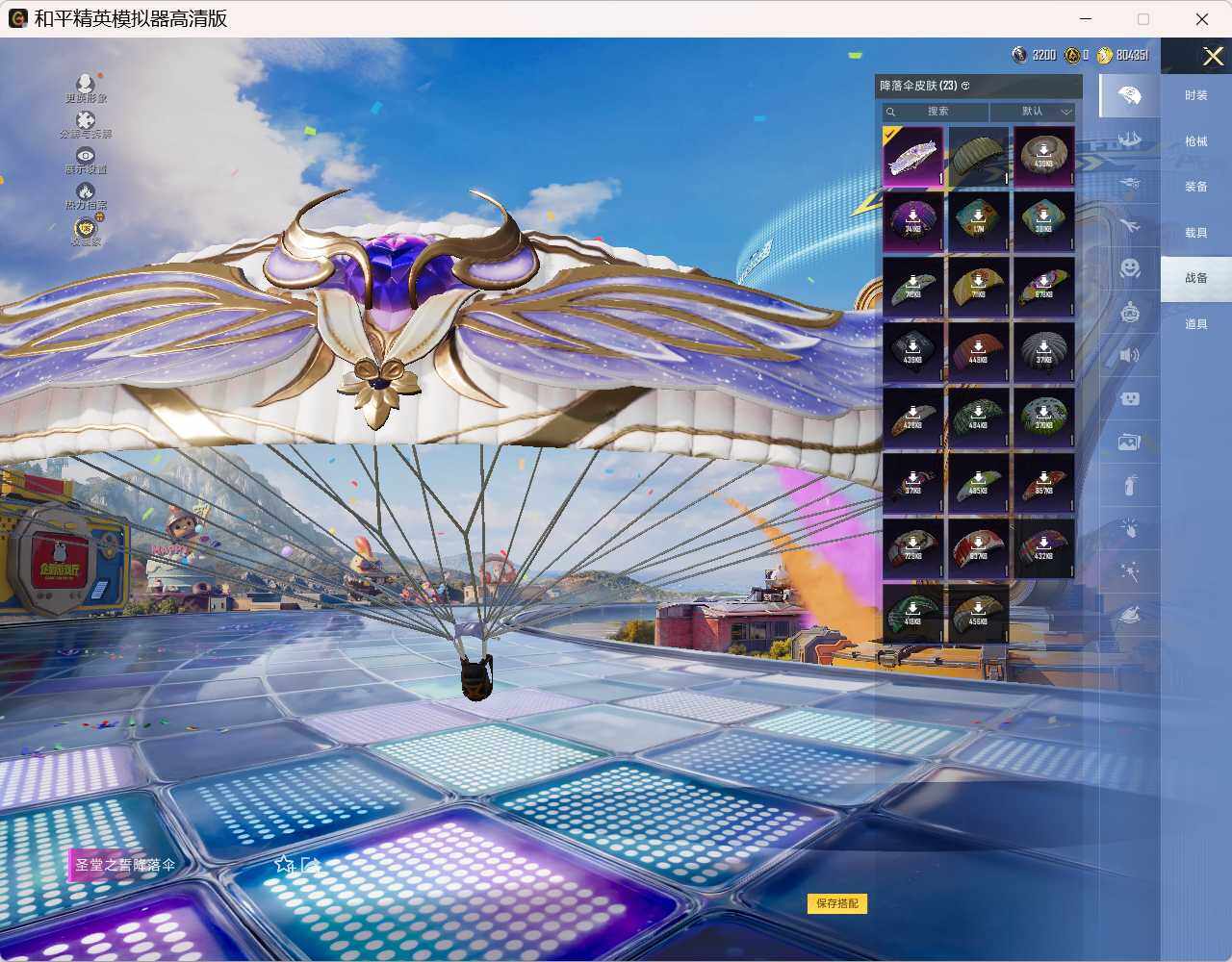Click the 圣堂之誓降落伞 skin name label

[x=125, y=865]
